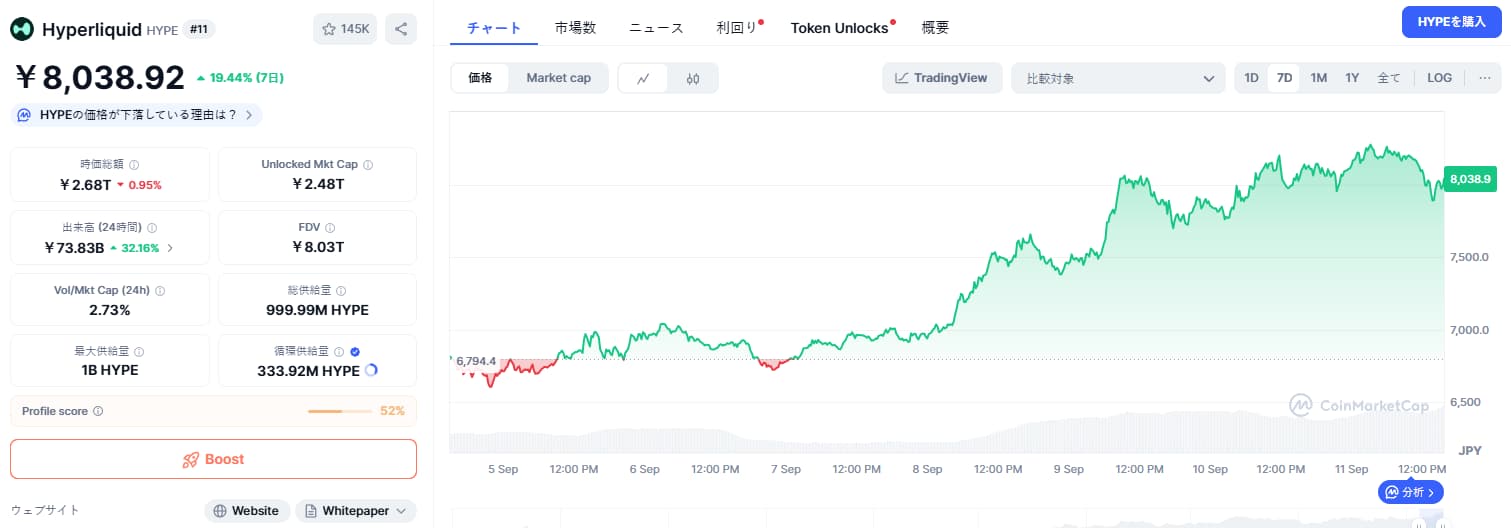Open the TradingView chart view
This screenshot has width=1511, height=528.
(942, 78)
